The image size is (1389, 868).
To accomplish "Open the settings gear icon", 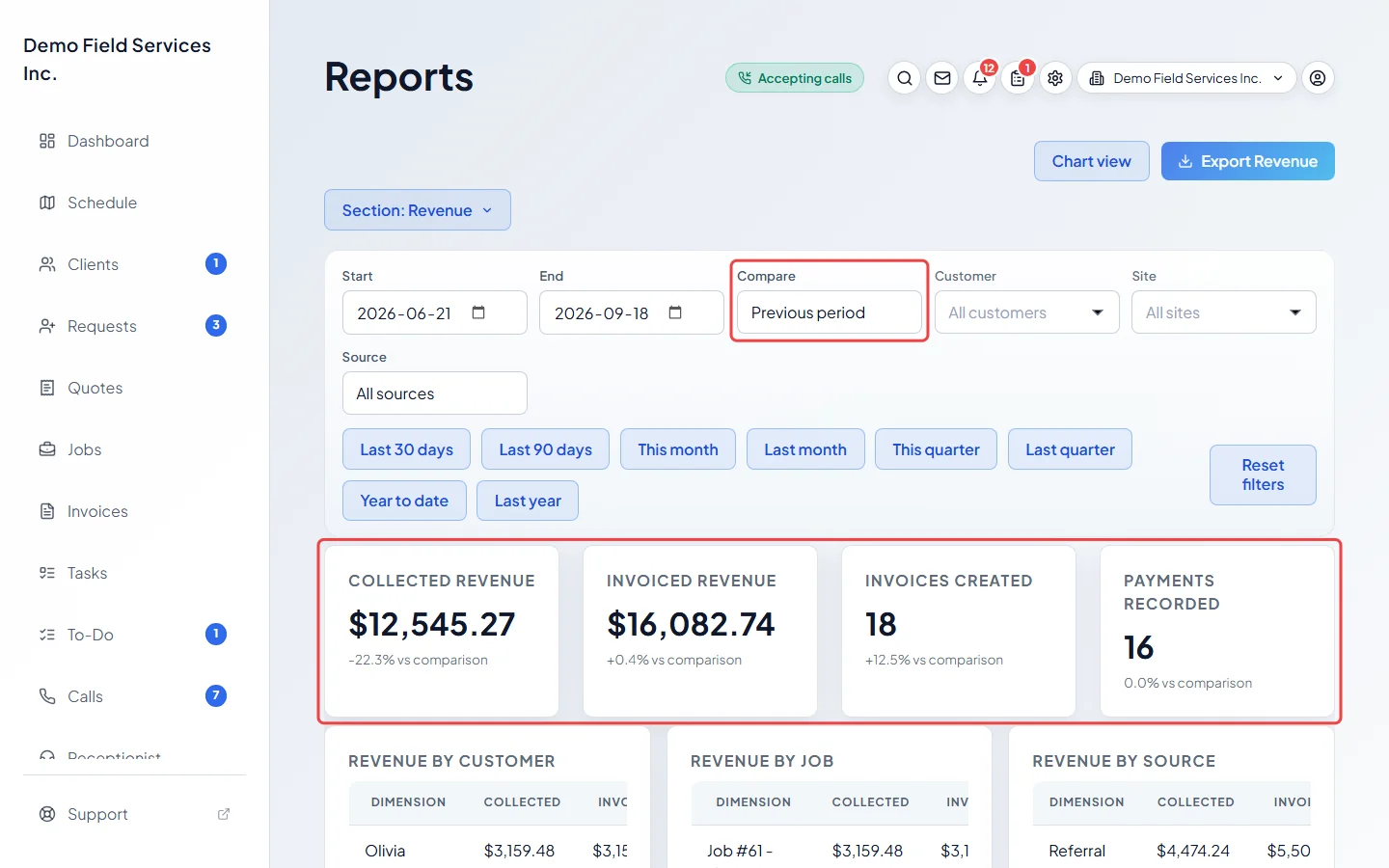I will [1055, 78].
